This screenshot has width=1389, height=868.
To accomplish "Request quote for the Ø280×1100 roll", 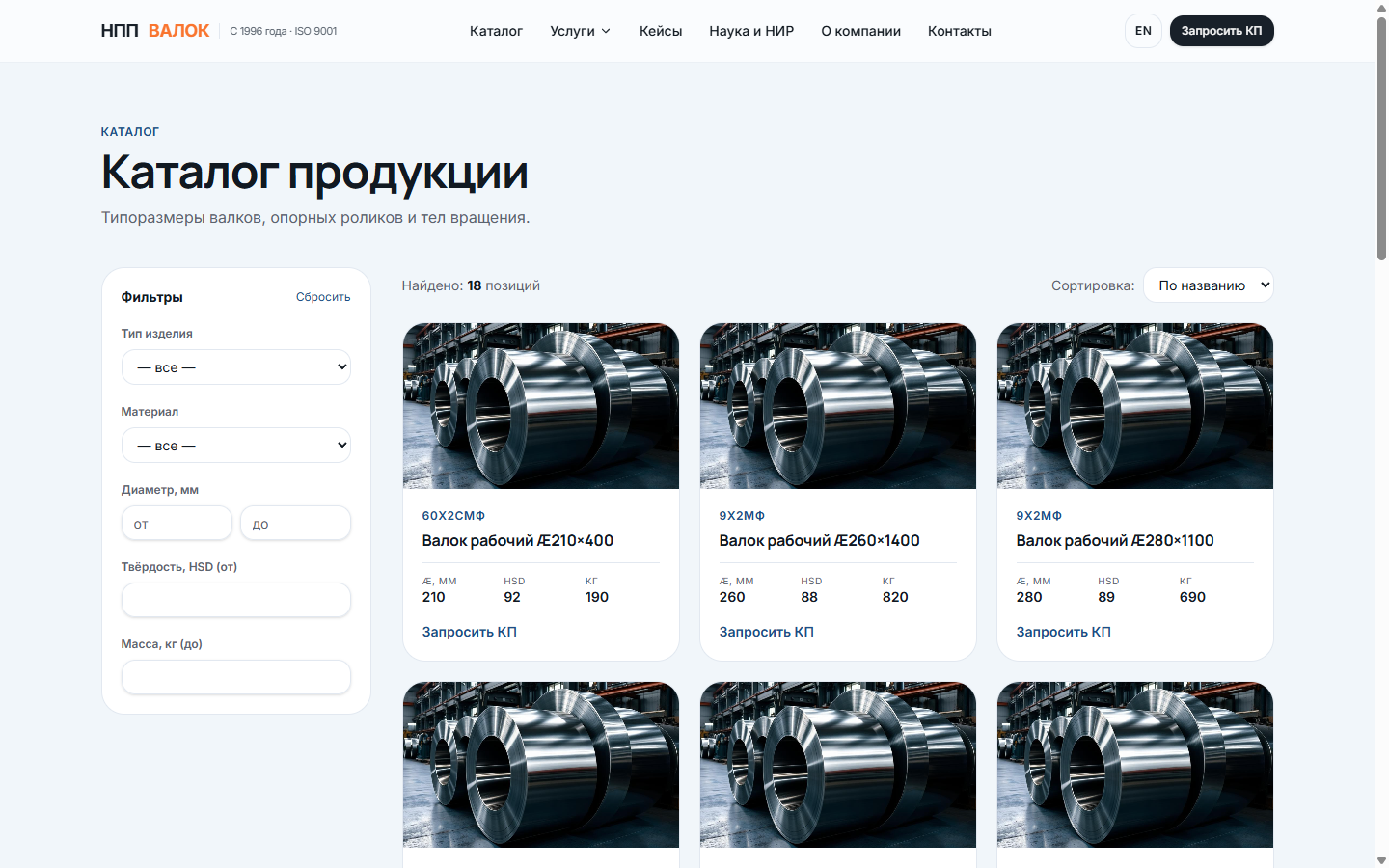I will 1064,632.
